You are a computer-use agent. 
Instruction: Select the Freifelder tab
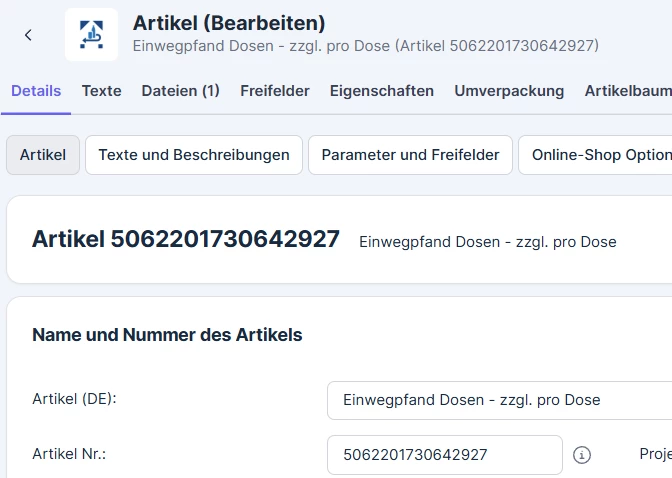(x=275, y=91)
